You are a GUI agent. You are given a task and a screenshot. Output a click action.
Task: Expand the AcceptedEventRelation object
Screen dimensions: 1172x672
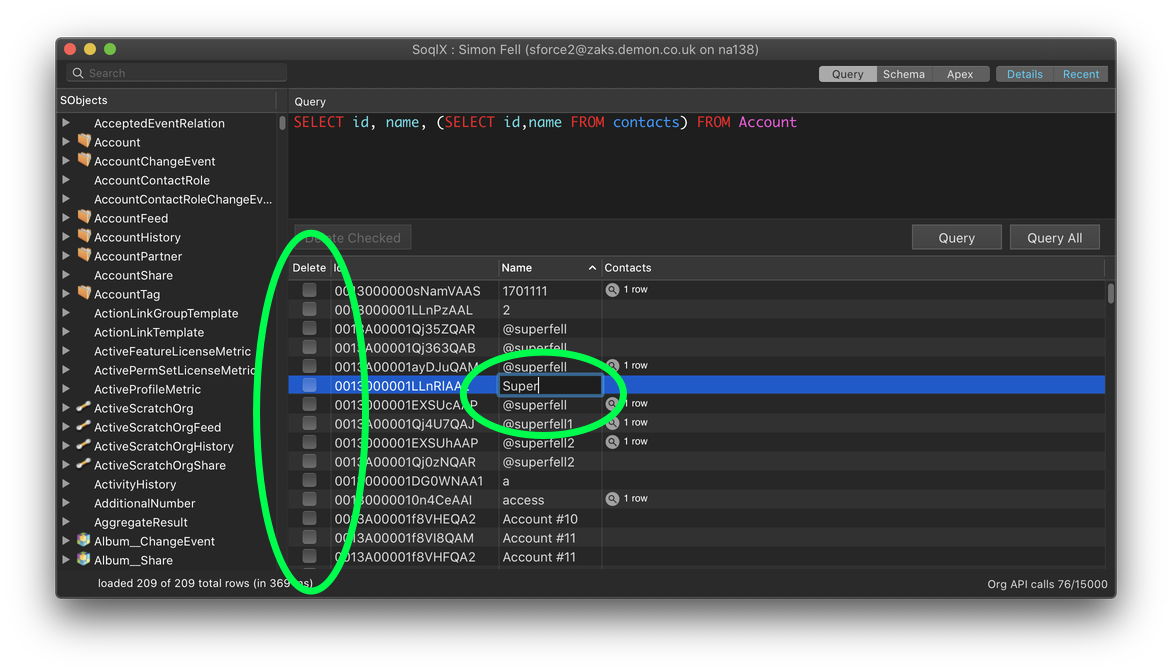coord(67,123)
